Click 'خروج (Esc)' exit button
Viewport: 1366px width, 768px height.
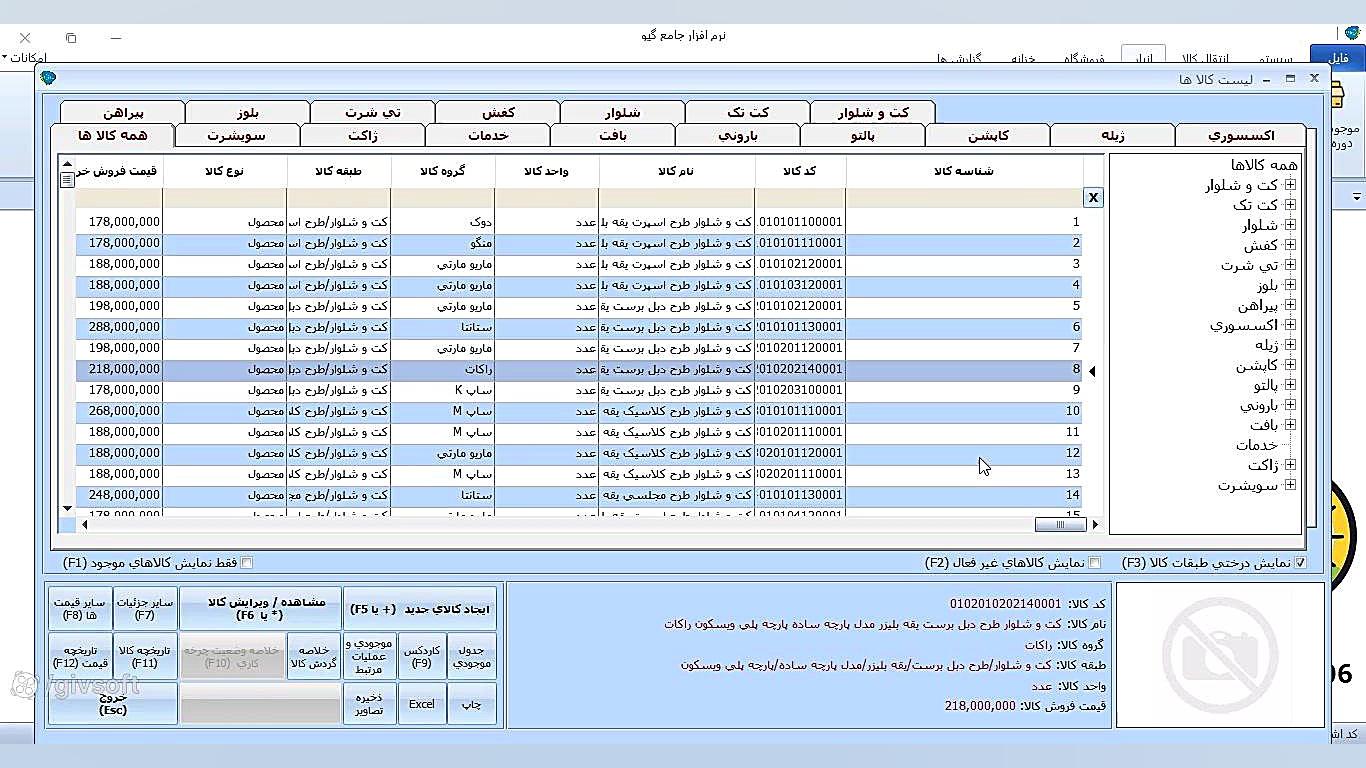pos(113,704)
